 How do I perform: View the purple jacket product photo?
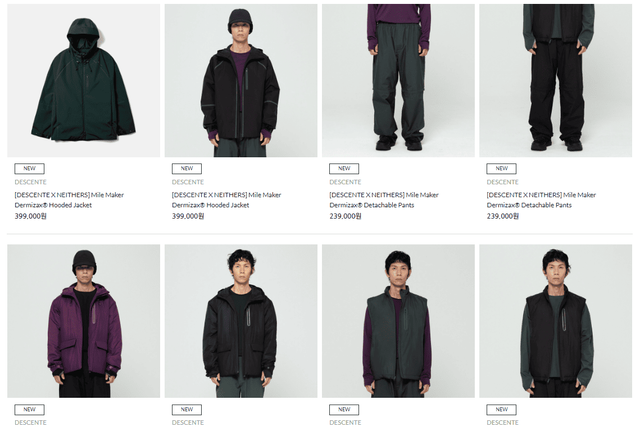[83, 321]
